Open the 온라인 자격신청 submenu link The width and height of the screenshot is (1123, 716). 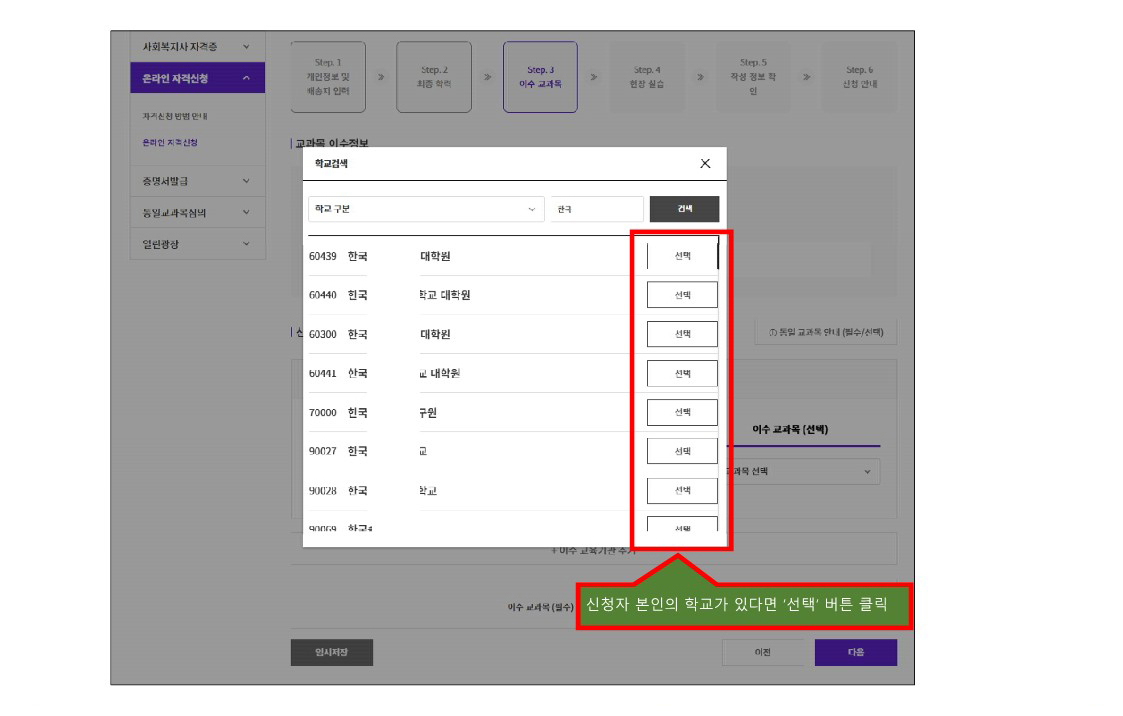(170, 142)
